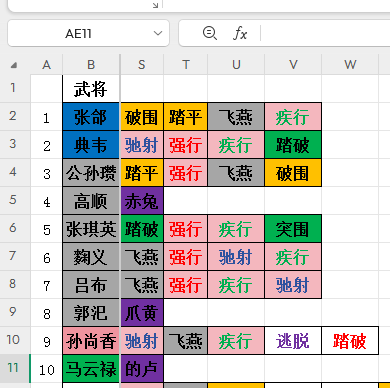Screen dimensions: 390x388
Task: Click the 武将 header cell
Action: (91, 89)
